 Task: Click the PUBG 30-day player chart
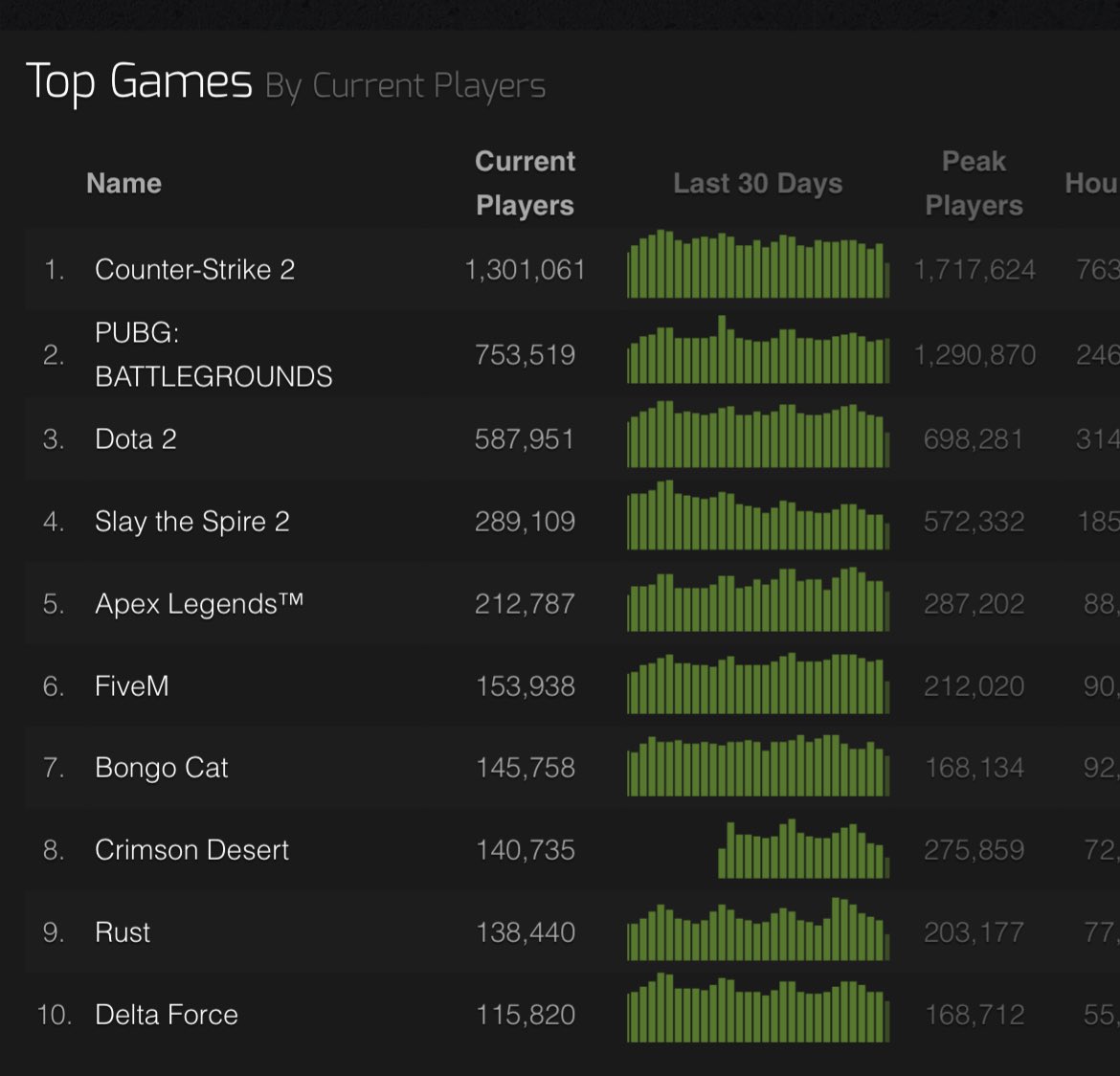tap(758, 349)
